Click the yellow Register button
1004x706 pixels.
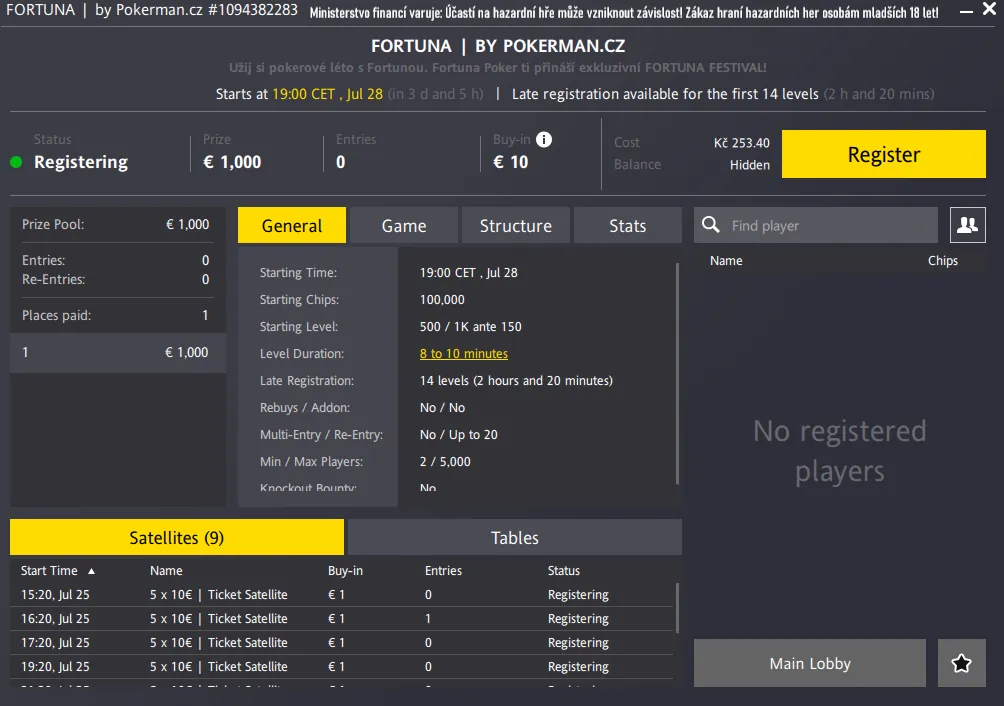(884, 154)
